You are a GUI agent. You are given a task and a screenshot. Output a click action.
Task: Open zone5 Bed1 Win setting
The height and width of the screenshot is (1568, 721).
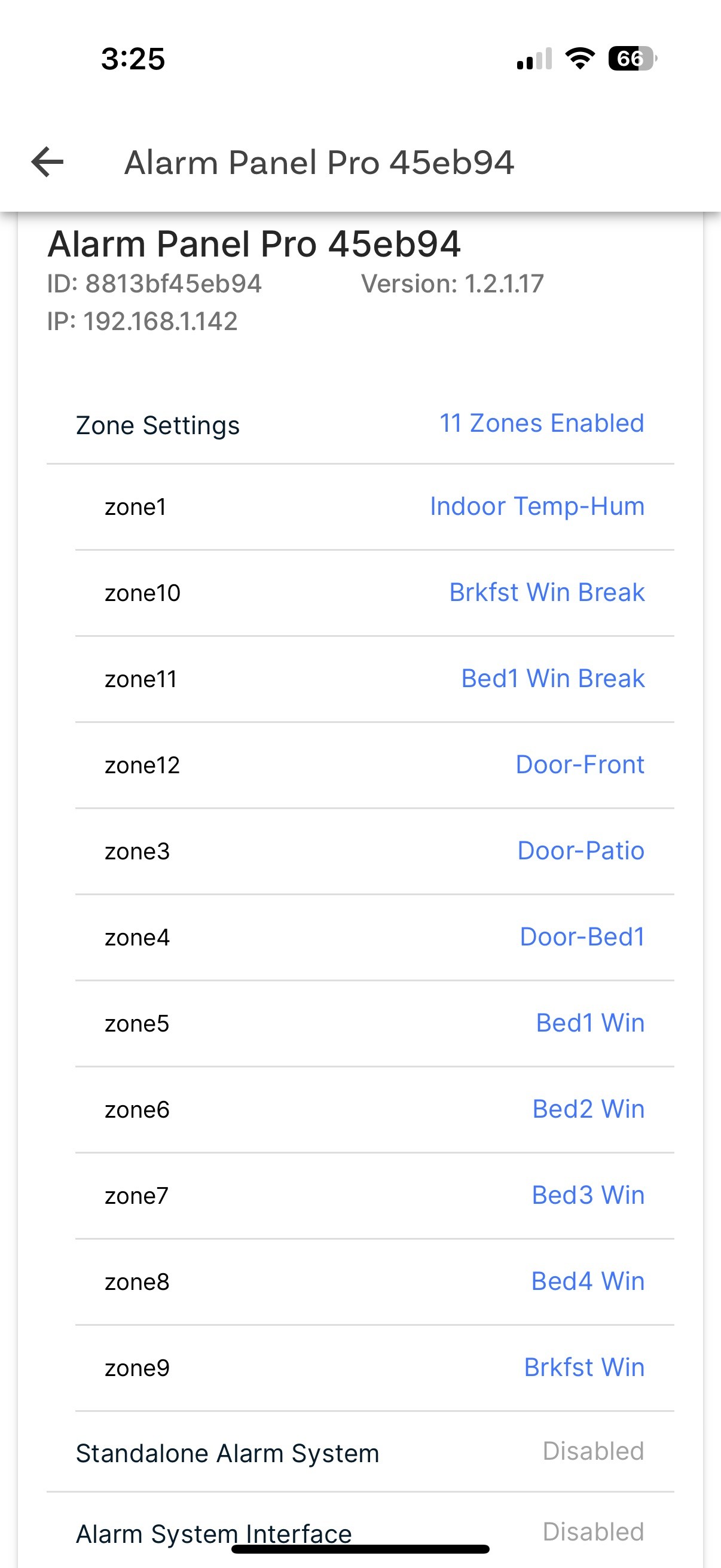(x=589, y=1023)
